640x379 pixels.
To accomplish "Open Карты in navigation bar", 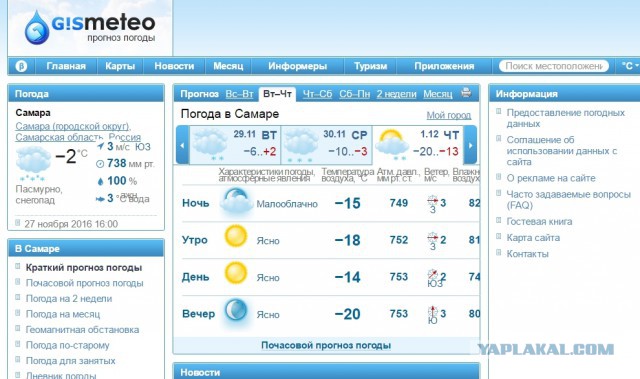I will pyautogui.click(x=120, y=66).
